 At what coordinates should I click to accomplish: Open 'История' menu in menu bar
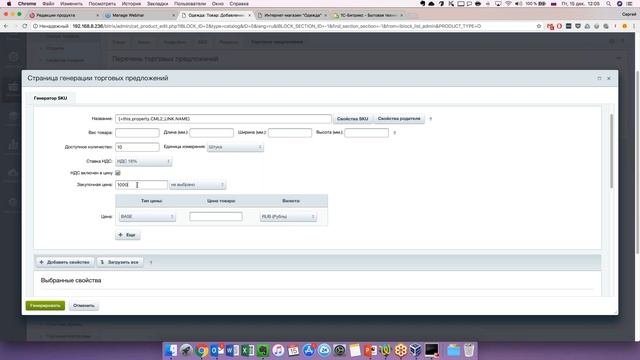point(131,4)
